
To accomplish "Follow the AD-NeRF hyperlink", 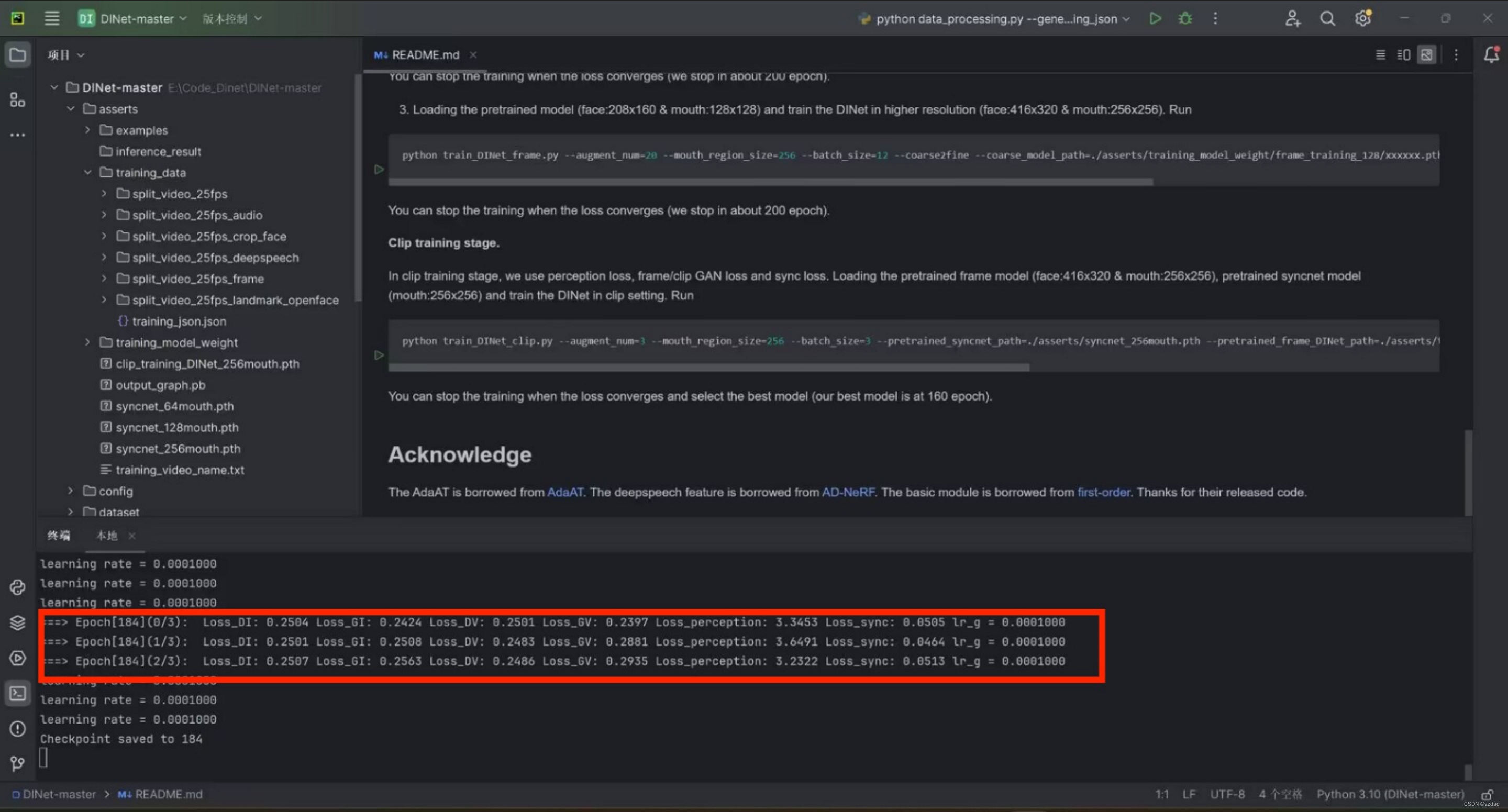I will 848,492.
